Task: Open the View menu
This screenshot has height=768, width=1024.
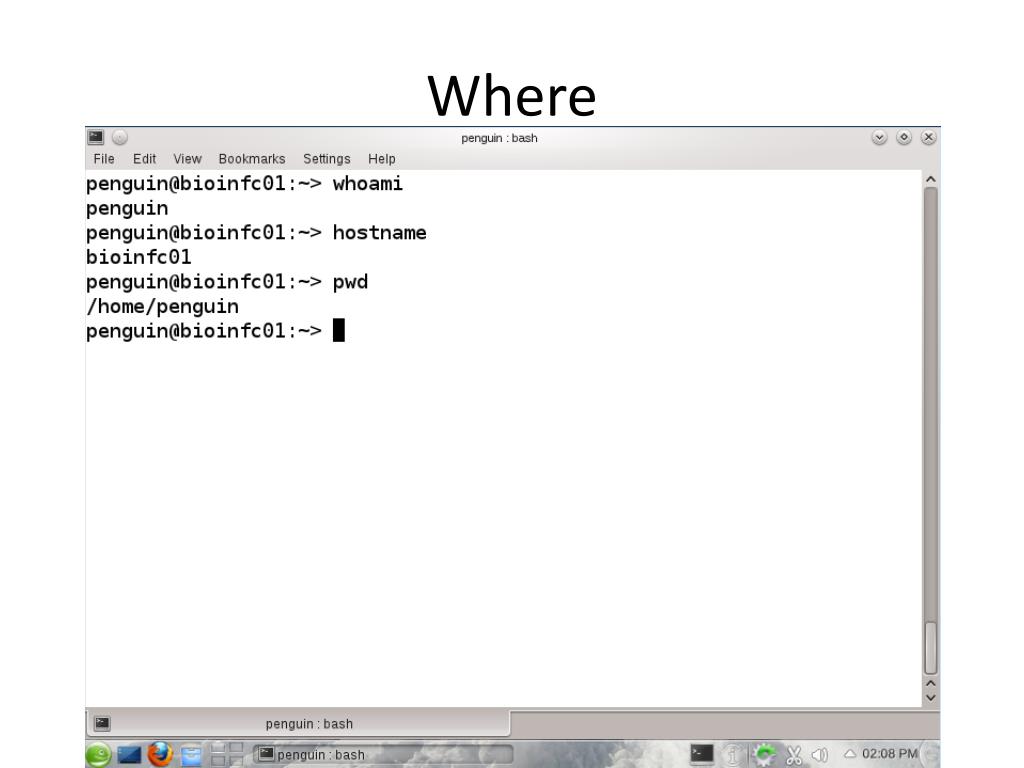Action: [x=187, y=159]
